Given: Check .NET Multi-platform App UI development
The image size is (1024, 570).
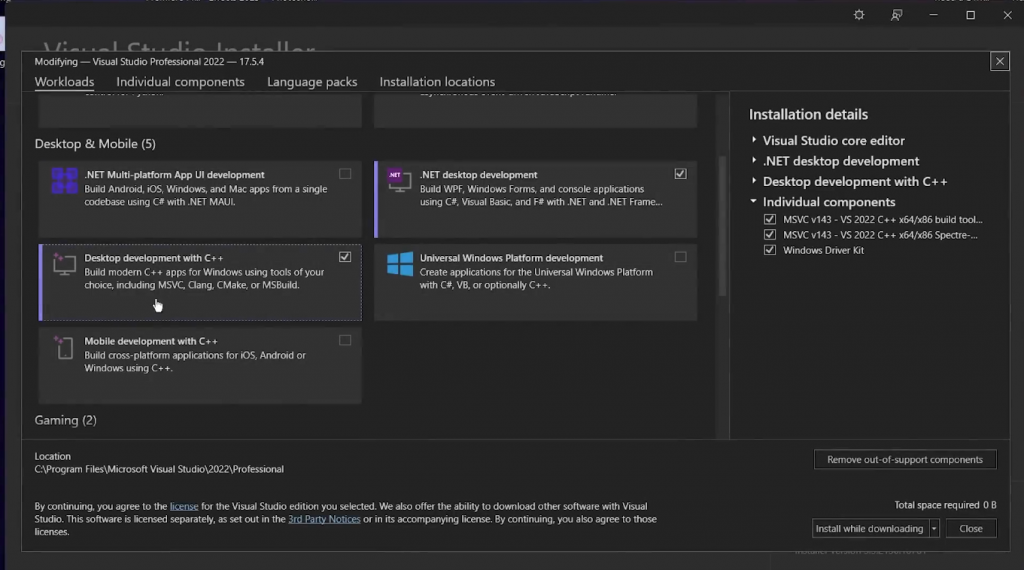Looking at the screenshot, I should pyautogui.click(x=345, y=174).
